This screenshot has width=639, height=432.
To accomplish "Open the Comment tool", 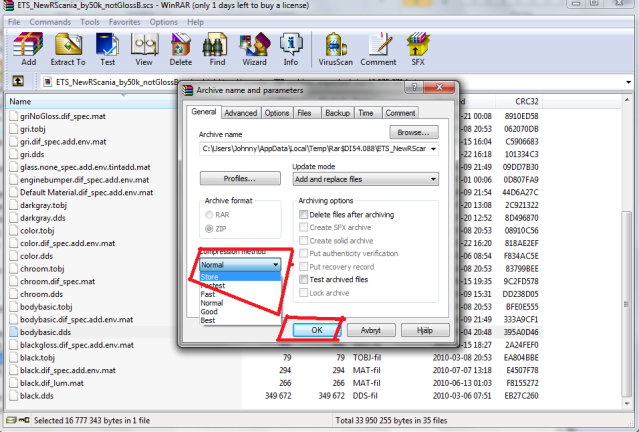I will click(378, 49).
